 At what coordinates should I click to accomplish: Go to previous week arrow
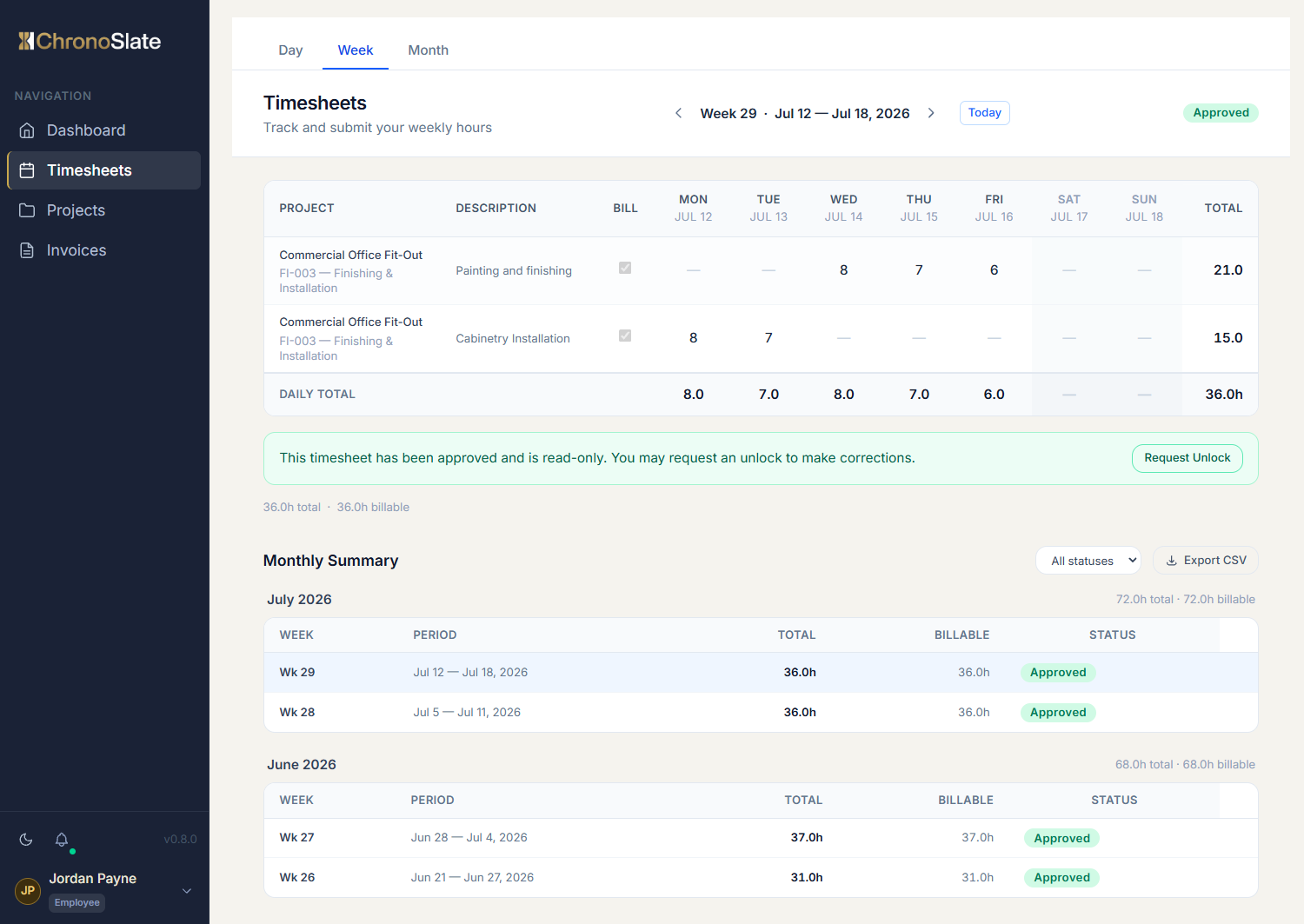(678, 113)
